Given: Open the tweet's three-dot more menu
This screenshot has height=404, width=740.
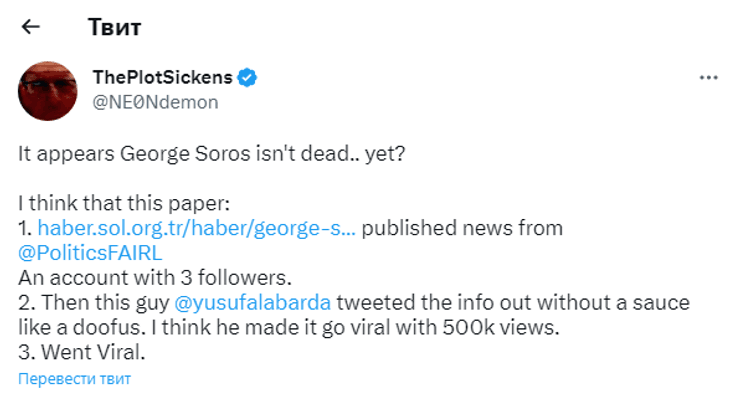Looking at the screenshot, I should pyautogui.click(x=708, y=78).
